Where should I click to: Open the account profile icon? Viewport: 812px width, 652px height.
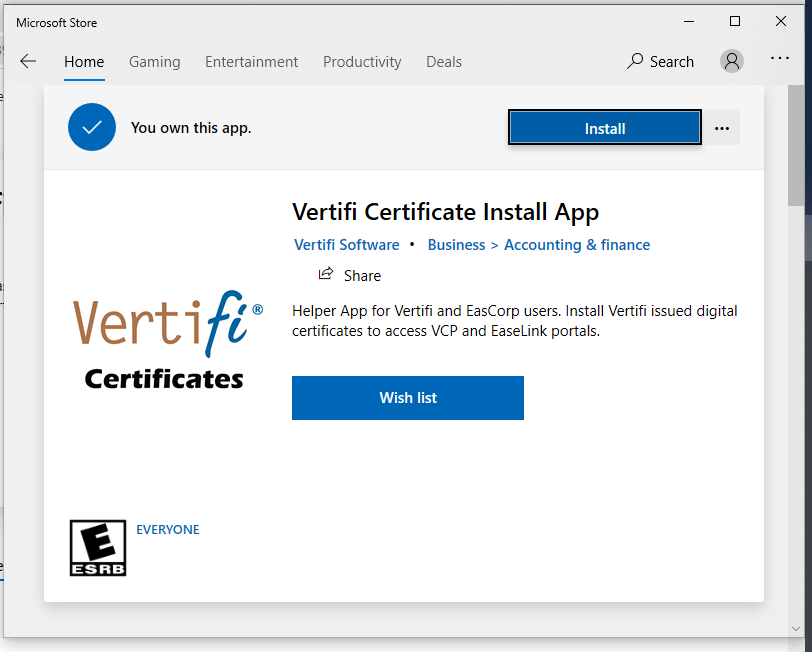731,61
